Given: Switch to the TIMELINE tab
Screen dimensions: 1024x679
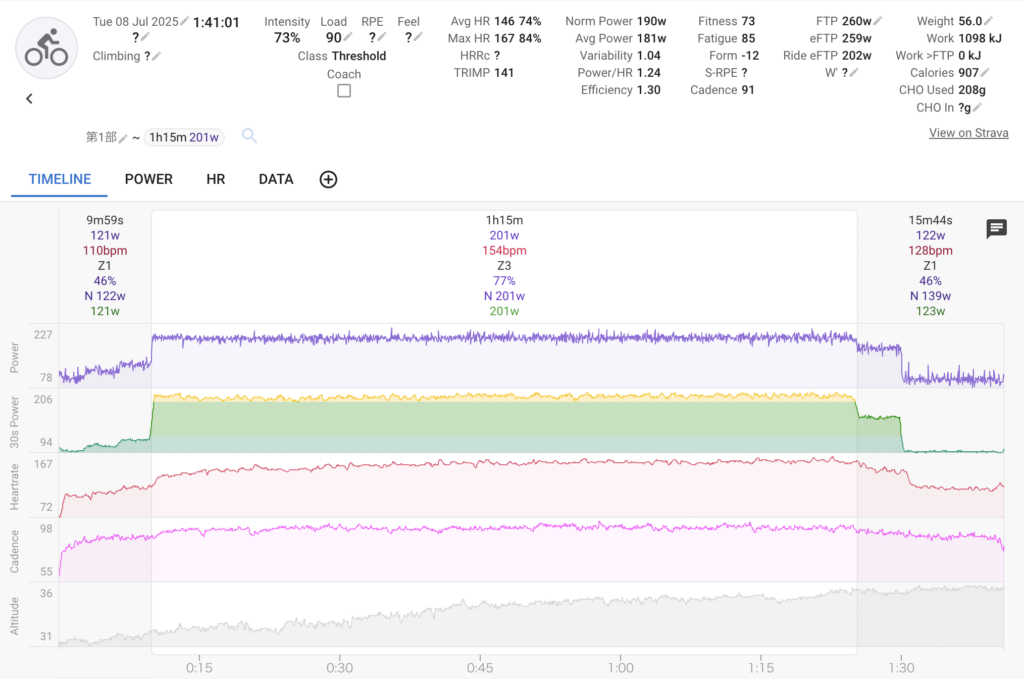Looking at the screenshot, I should [x=59, y=180].
